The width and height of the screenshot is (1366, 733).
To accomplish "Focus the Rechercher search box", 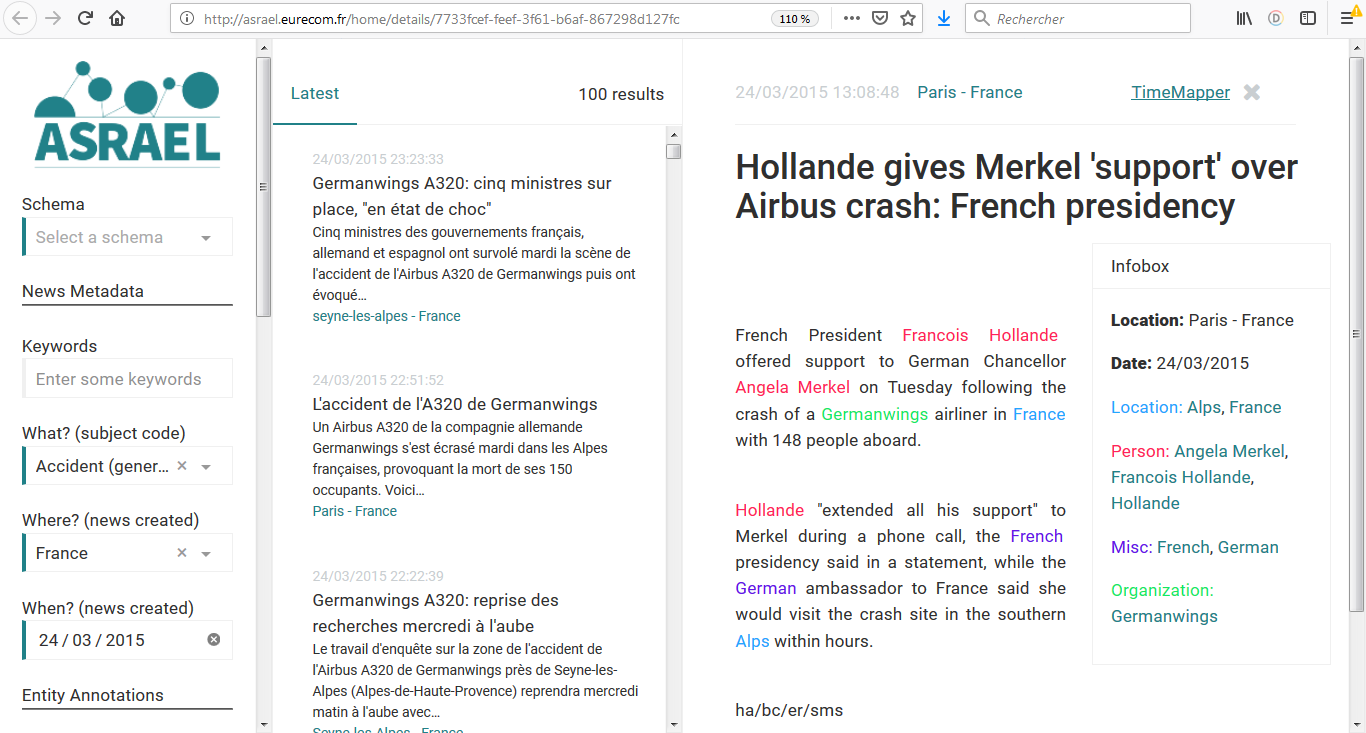I will coord(1078,18).
